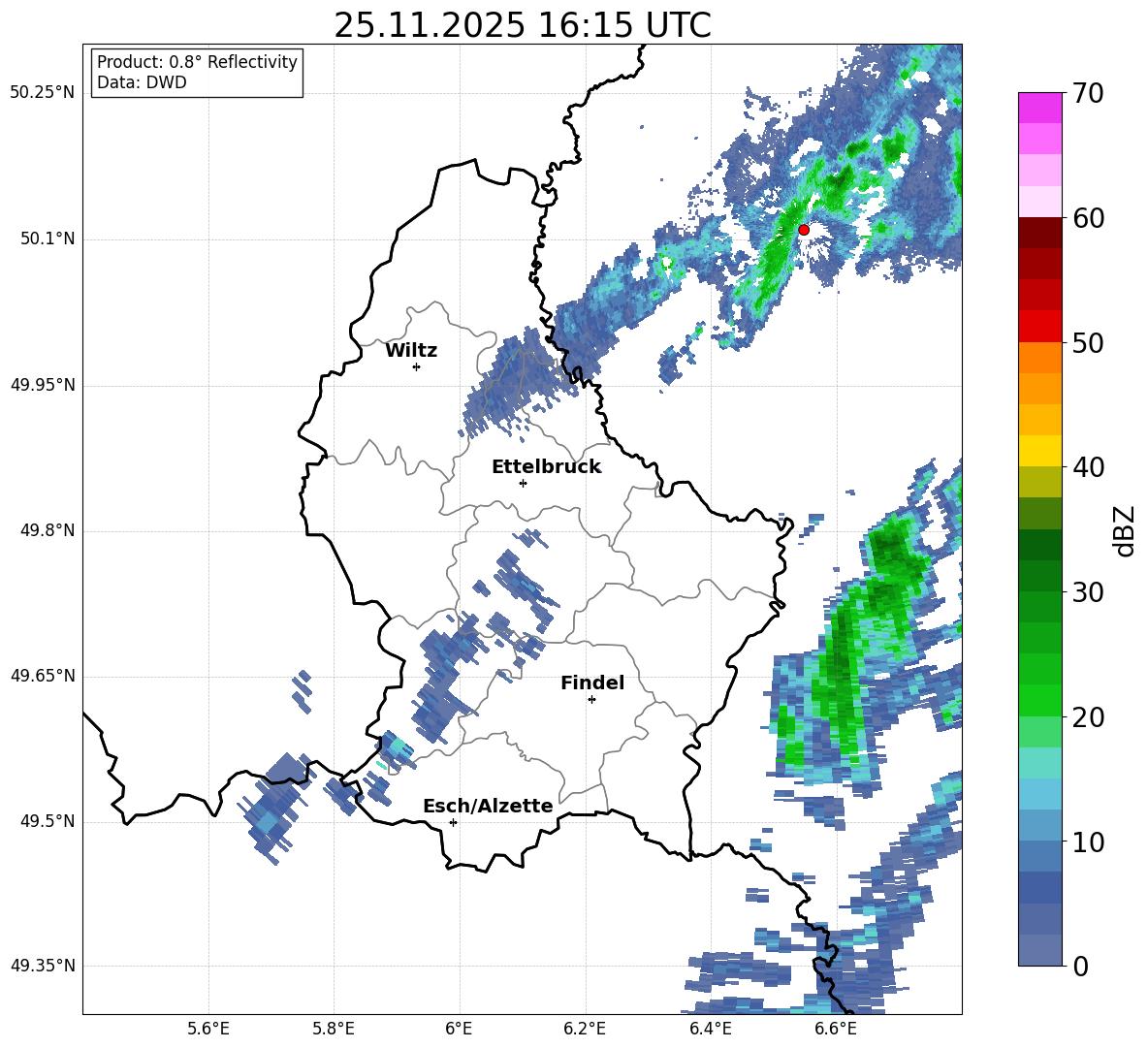Click the title 25.11.2025 16:15 UTC

523,25
